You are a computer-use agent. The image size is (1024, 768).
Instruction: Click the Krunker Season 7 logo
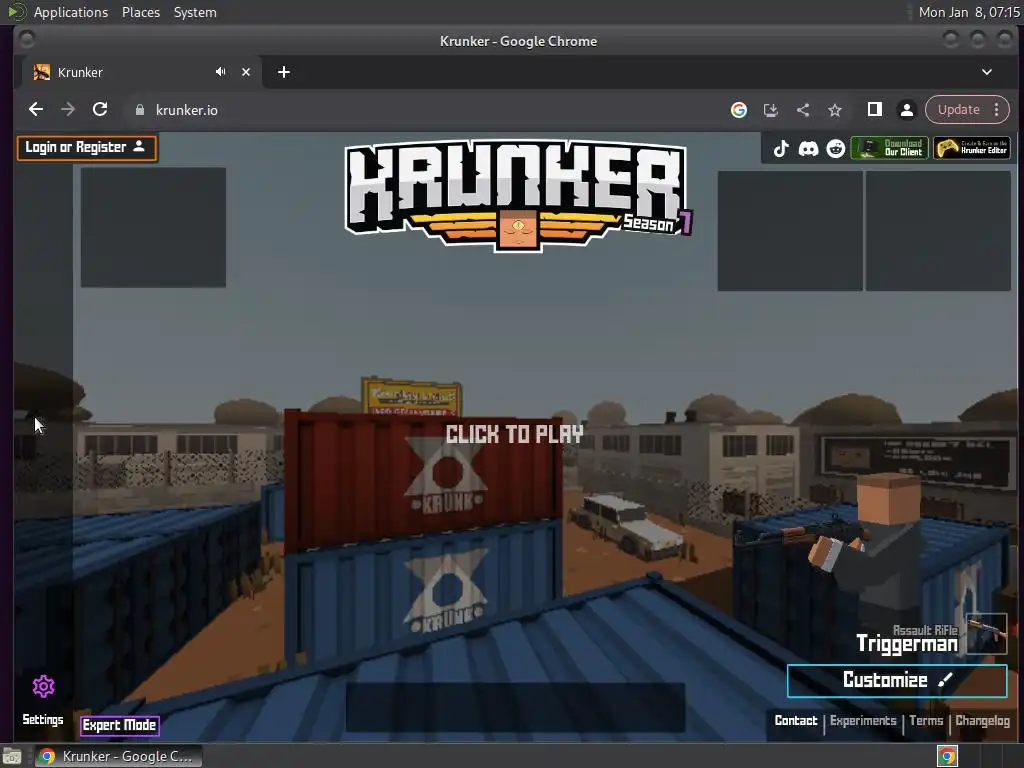pos(518,196)
